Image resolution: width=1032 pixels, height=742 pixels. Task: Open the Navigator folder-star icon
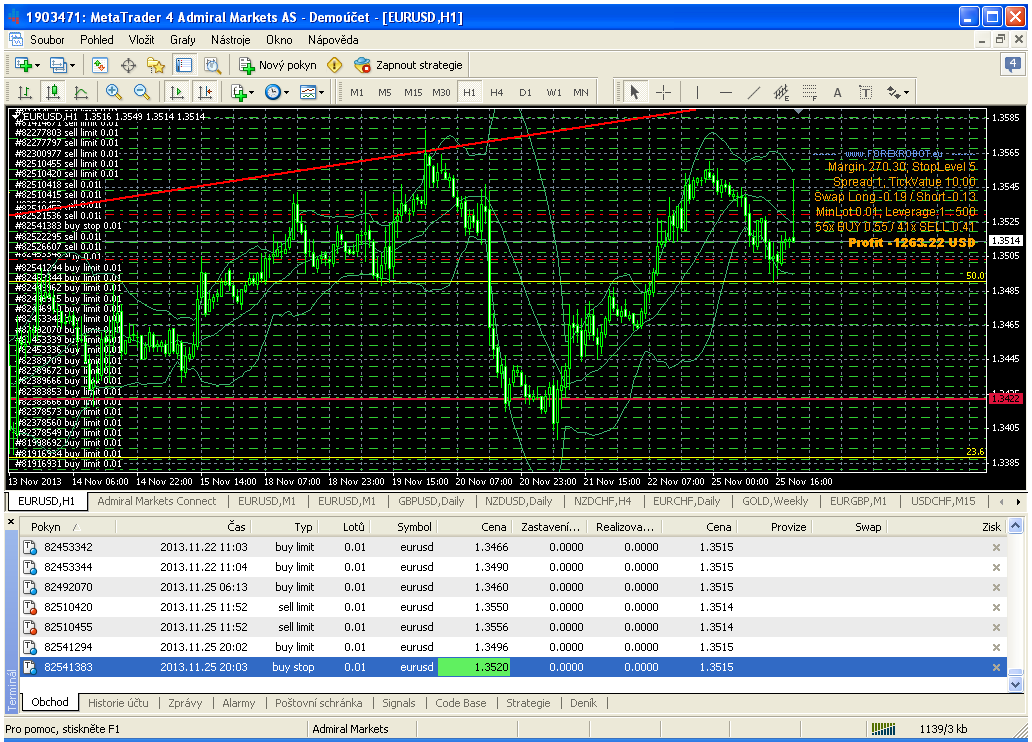(155, 65)
